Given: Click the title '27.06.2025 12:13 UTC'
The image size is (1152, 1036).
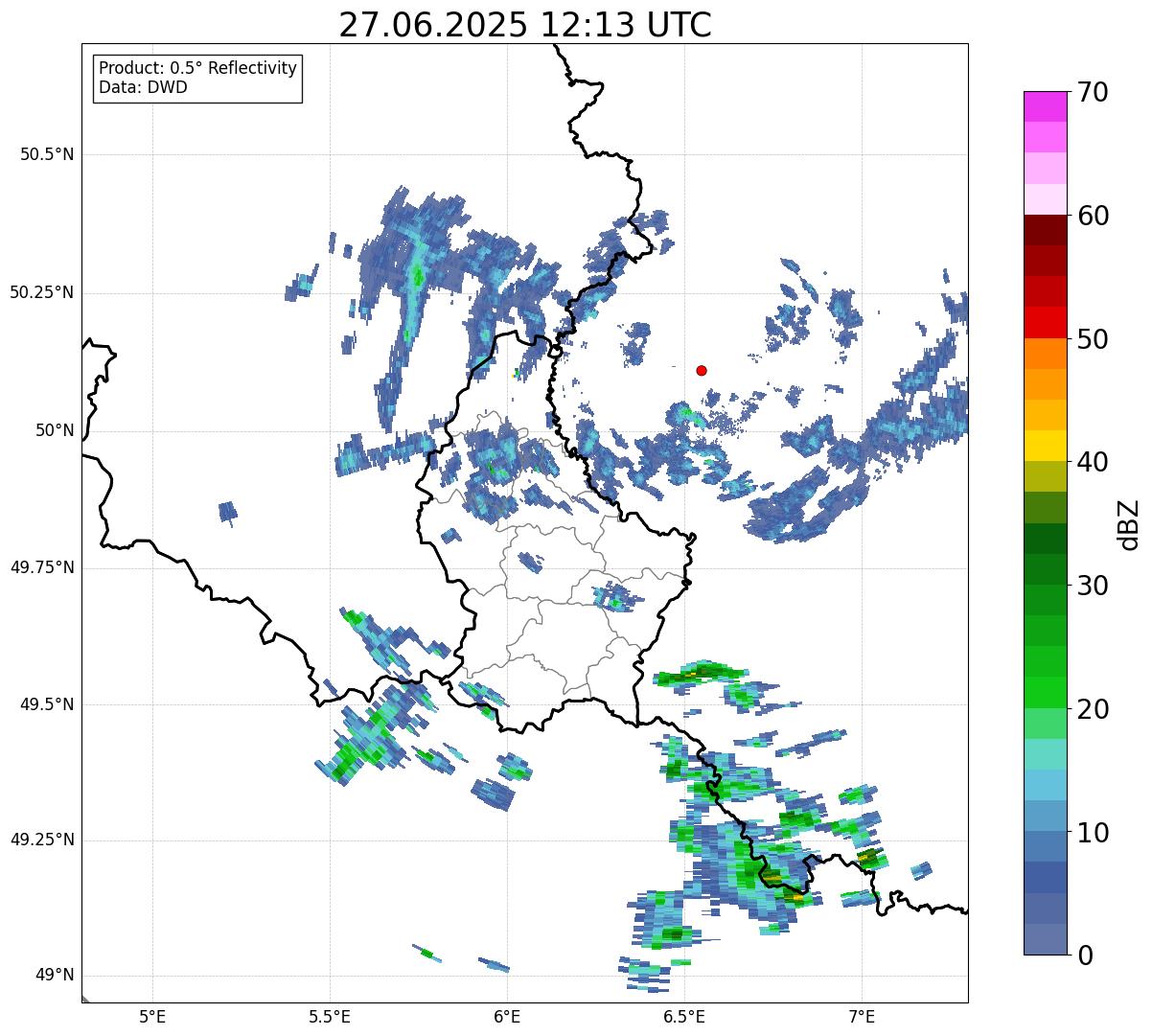Looking at the screenshot, I should point(525,25).
